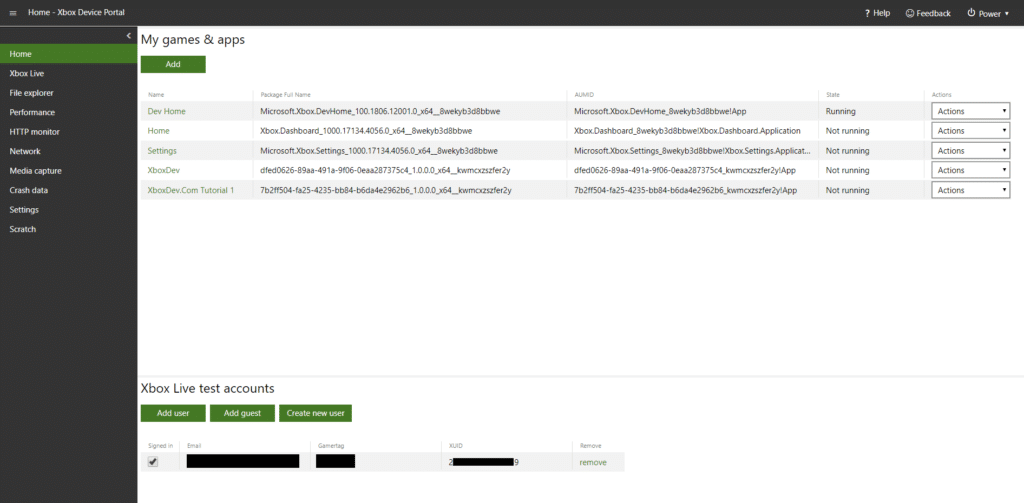
Task: Click the Name column header
Action: tap(155, 95)
